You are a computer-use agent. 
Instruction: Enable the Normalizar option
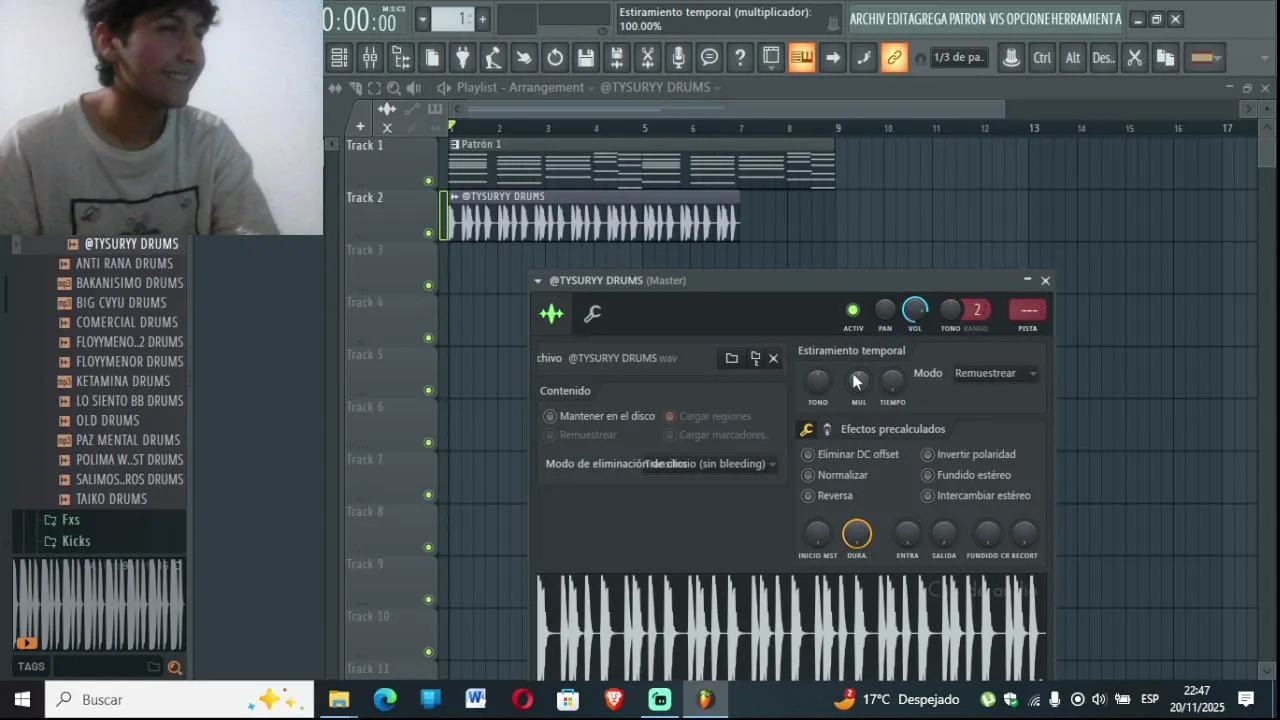(x=808, y=476)
